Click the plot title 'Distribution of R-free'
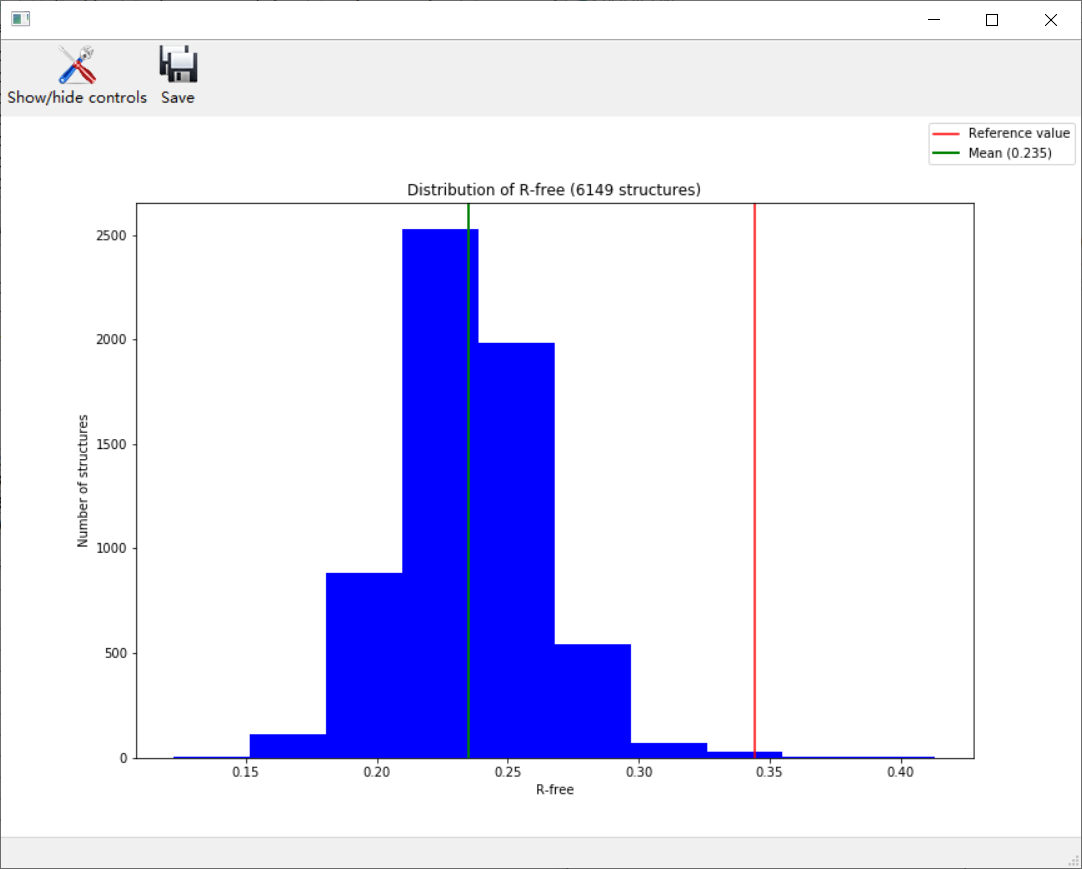This screenshot has width=1082, height=869. pyautogui.click(x=554, y=190)
